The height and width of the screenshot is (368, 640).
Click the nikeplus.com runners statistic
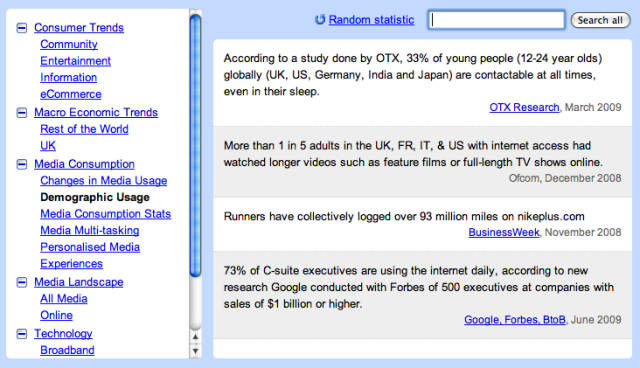(404, 216)
